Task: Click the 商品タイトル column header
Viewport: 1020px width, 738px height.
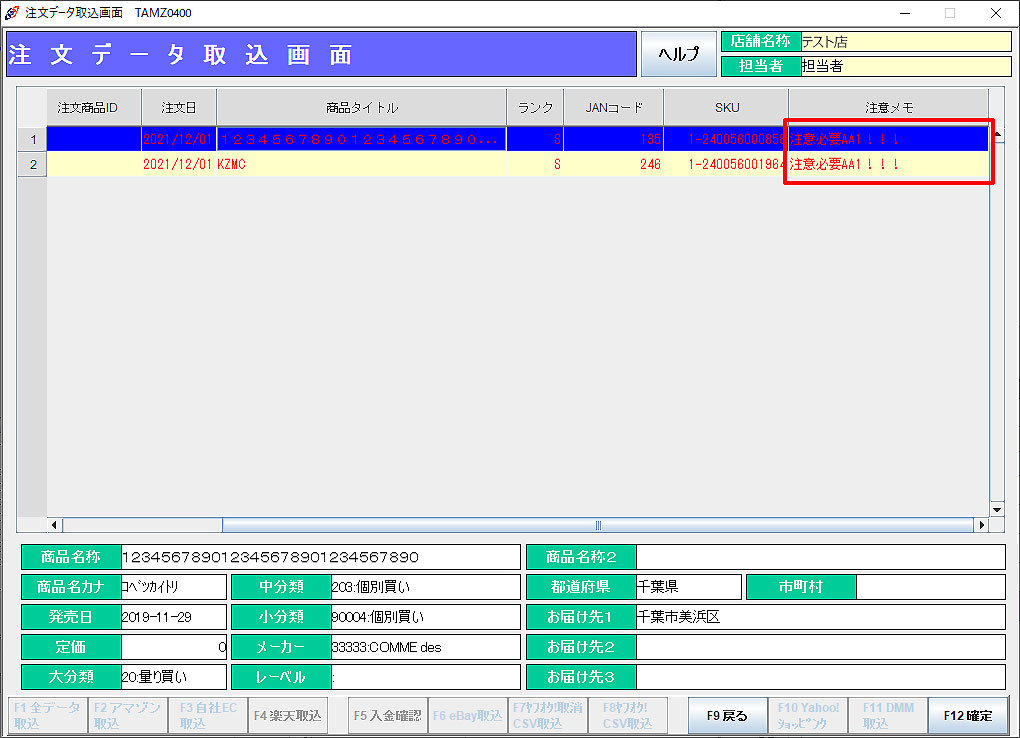Action: coord(361,108)
